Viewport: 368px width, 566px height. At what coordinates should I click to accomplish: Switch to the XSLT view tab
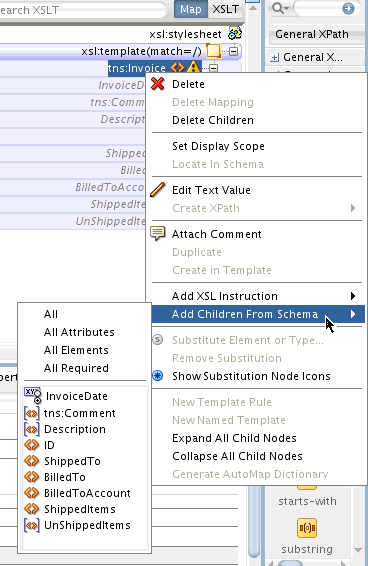click(x=225, y=9)
